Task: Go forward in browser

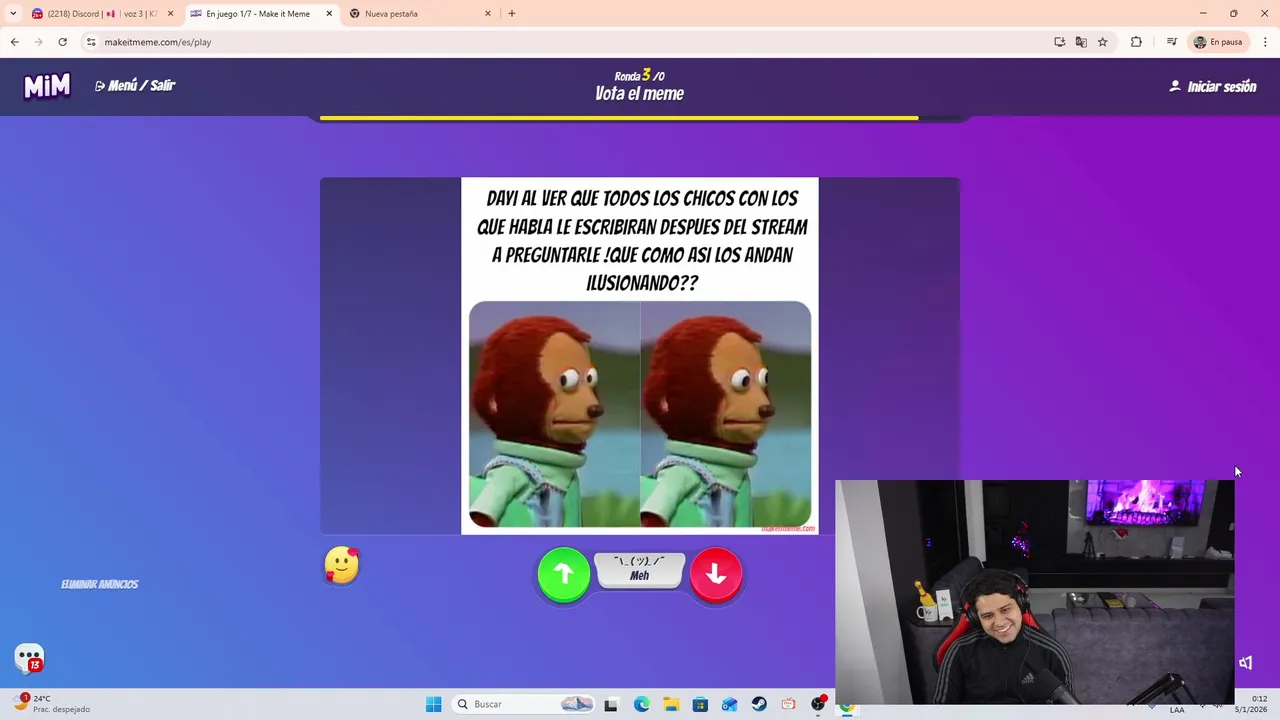Action: tap(38, 42)
